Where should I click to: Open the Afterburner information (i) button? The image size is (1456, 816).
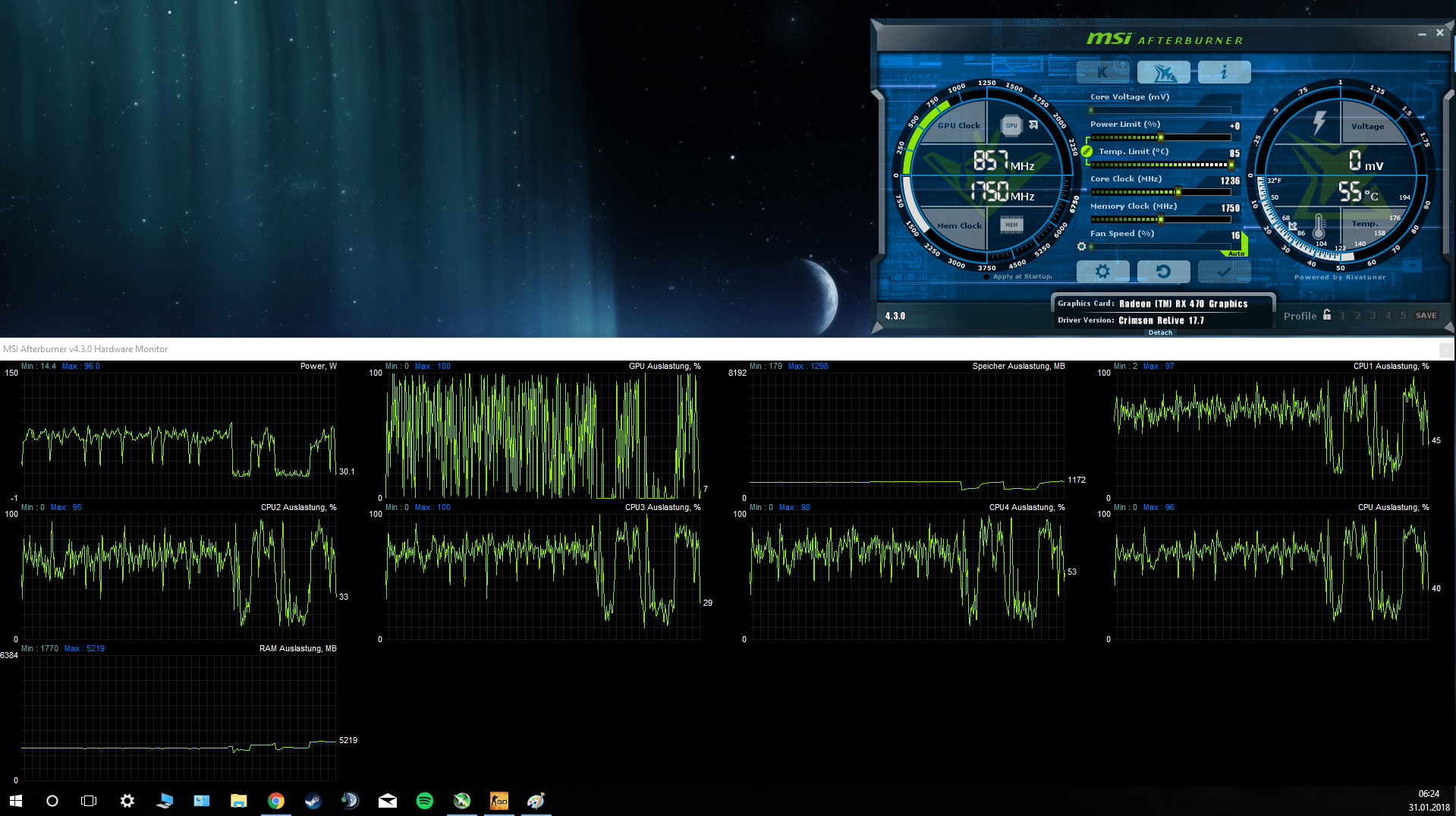[1224, 72]
